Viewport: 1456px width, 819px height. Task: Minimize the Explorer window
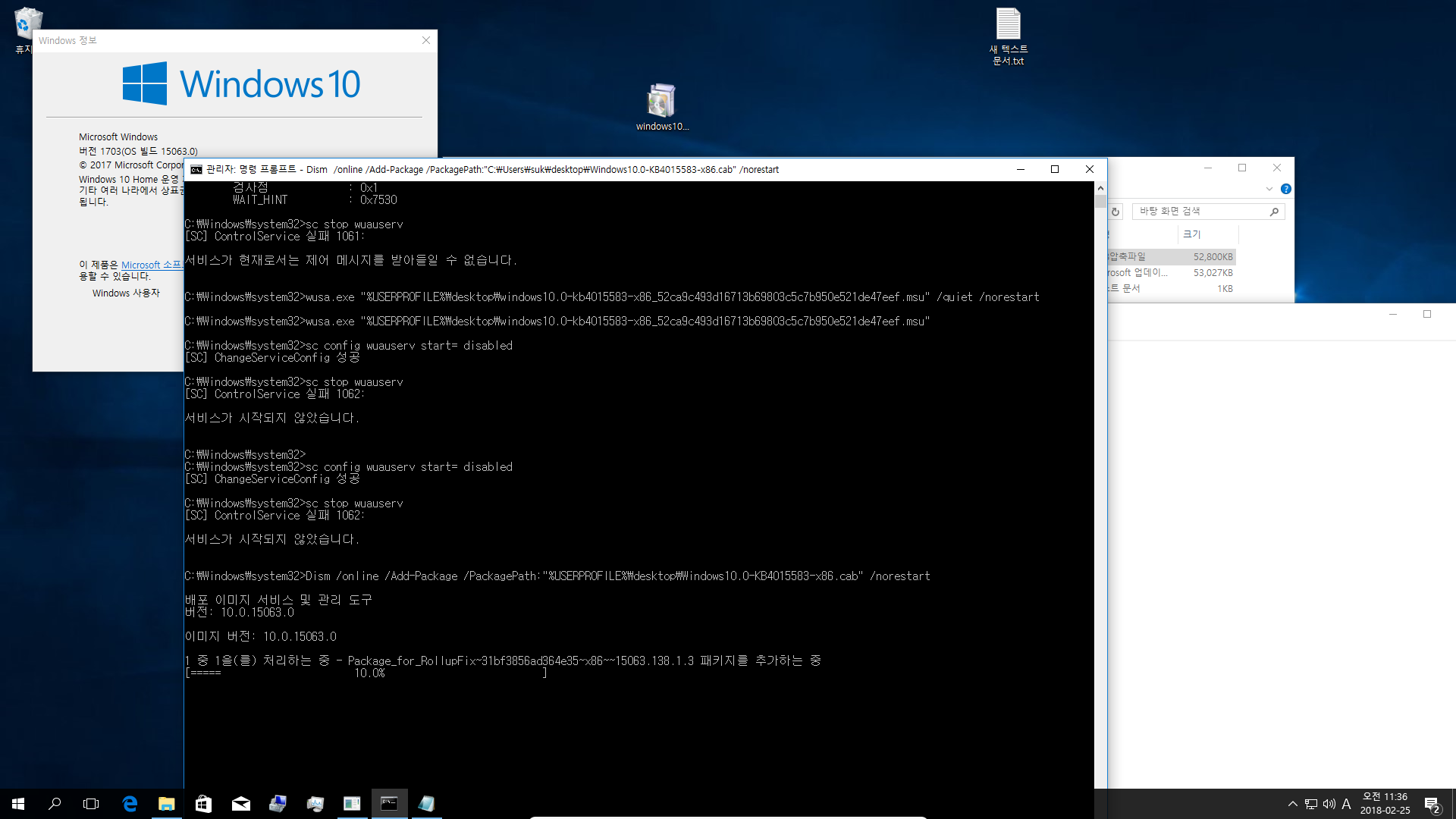click(x=1207, y=168)
